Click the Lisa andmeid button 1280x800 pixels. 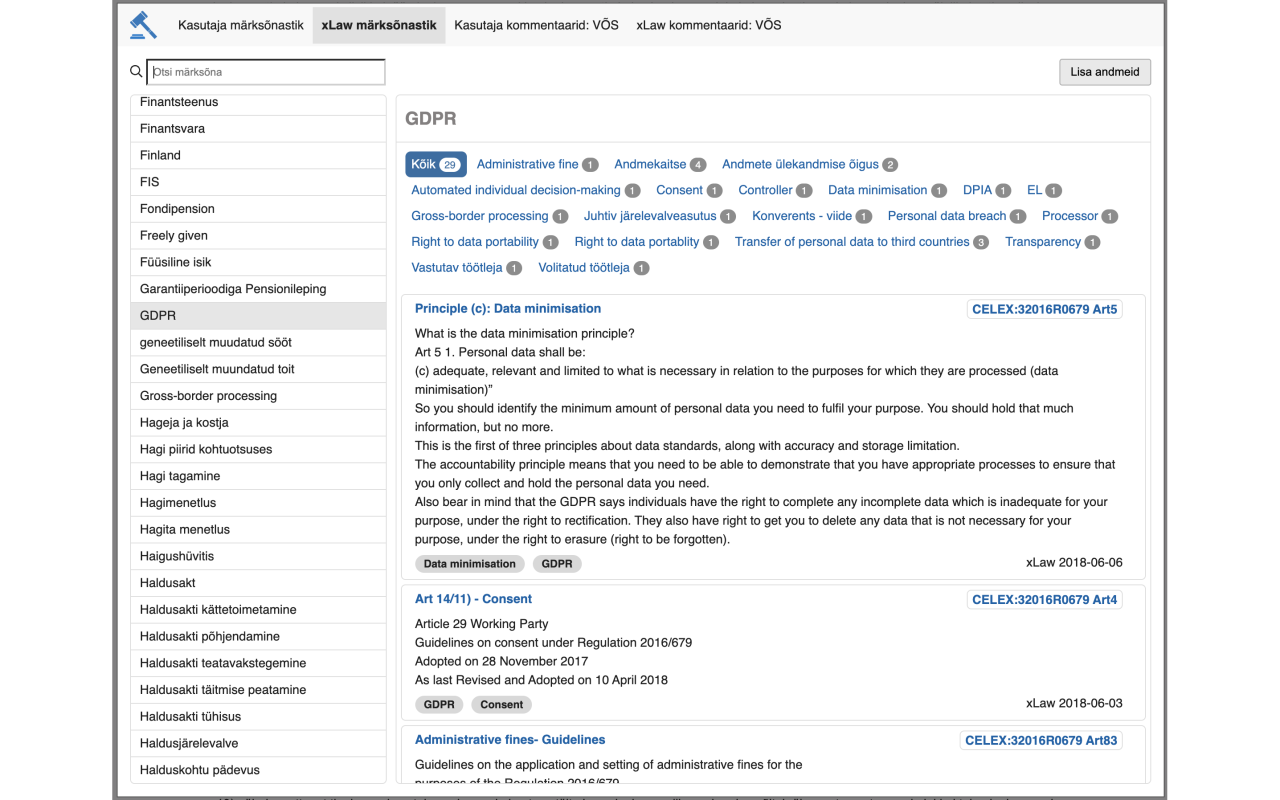pos(1105,72)
